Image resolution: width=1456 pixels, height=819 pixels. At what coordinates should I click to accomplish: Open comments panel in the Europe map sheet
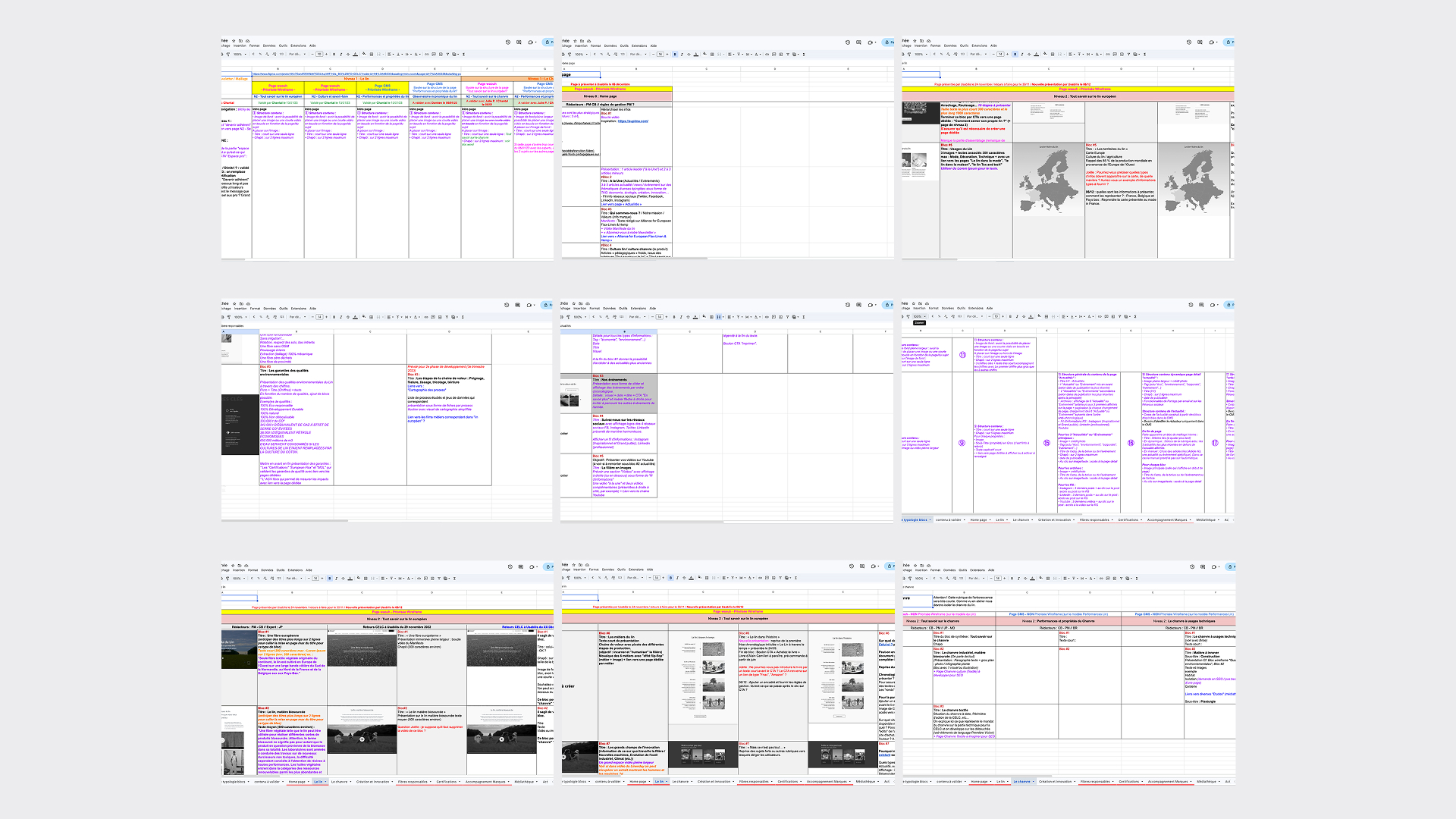1200,42
